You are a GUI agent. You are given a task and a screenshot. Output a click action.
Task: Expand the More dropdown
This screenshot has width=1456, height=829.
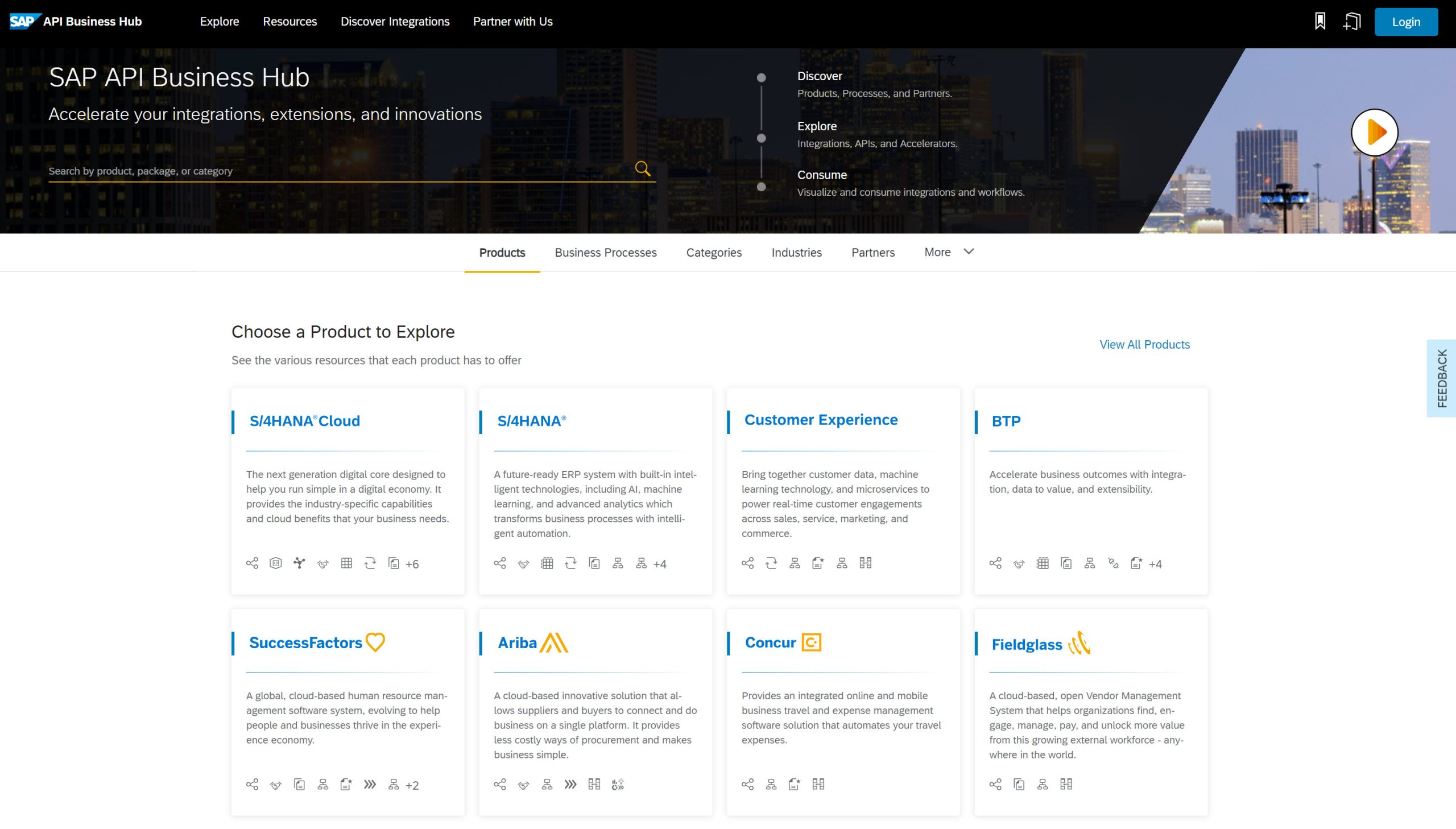click(x=949, y=251)
